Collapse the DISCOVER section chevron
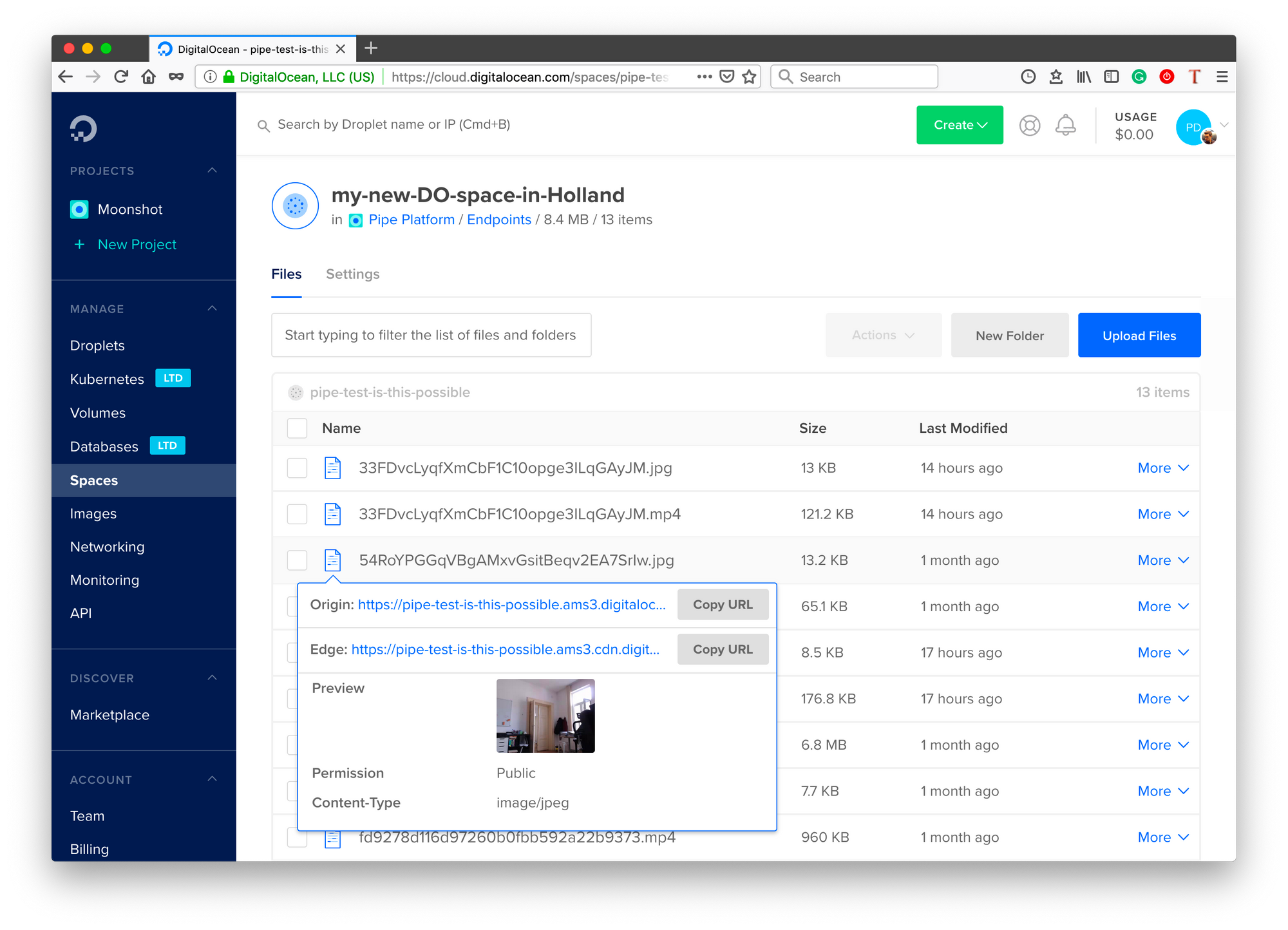This screenshot has height=930, width=1288. click(212, 678)
